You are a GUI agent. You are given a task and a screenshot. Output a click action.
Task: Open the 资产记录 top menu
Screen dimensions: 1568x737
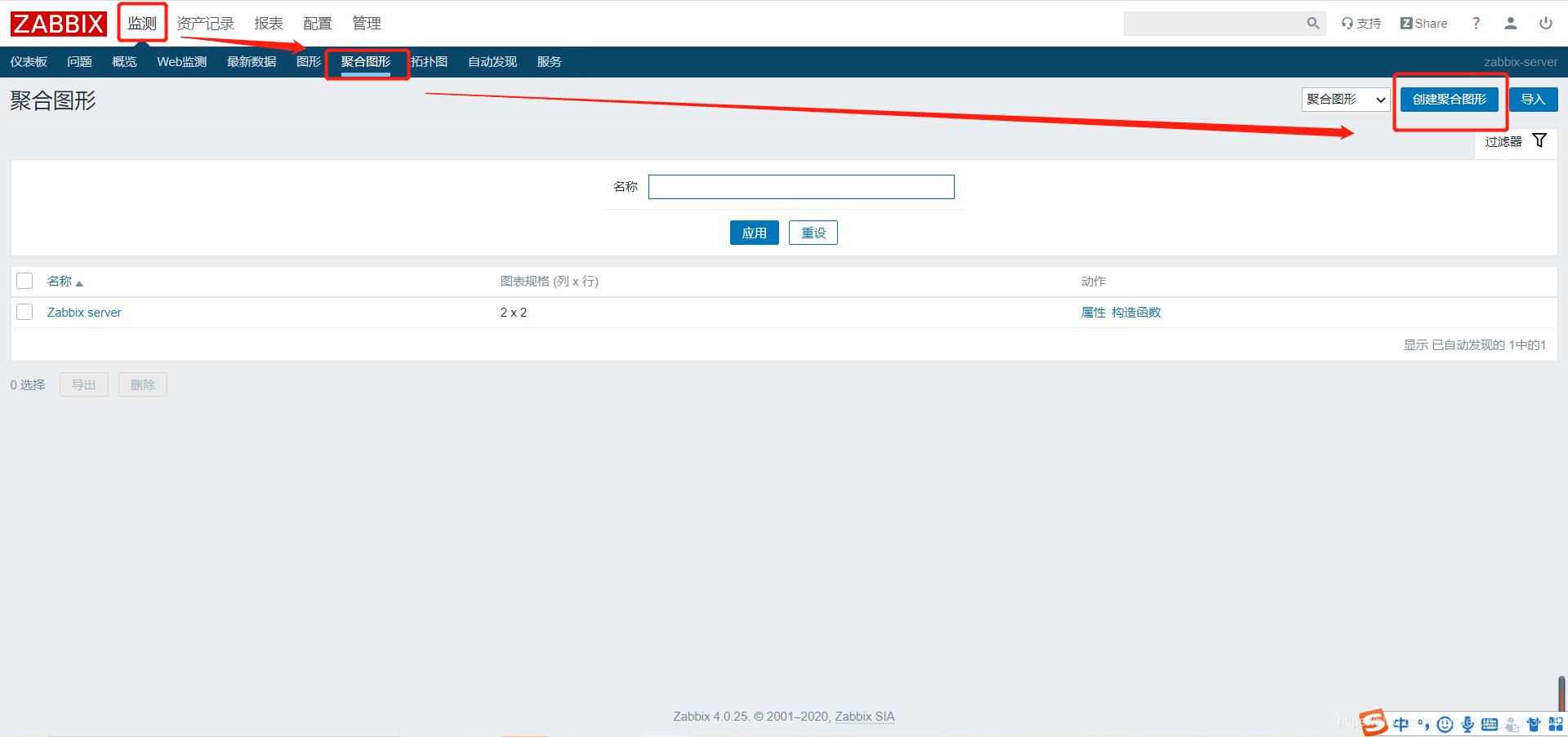click(206, 24)
